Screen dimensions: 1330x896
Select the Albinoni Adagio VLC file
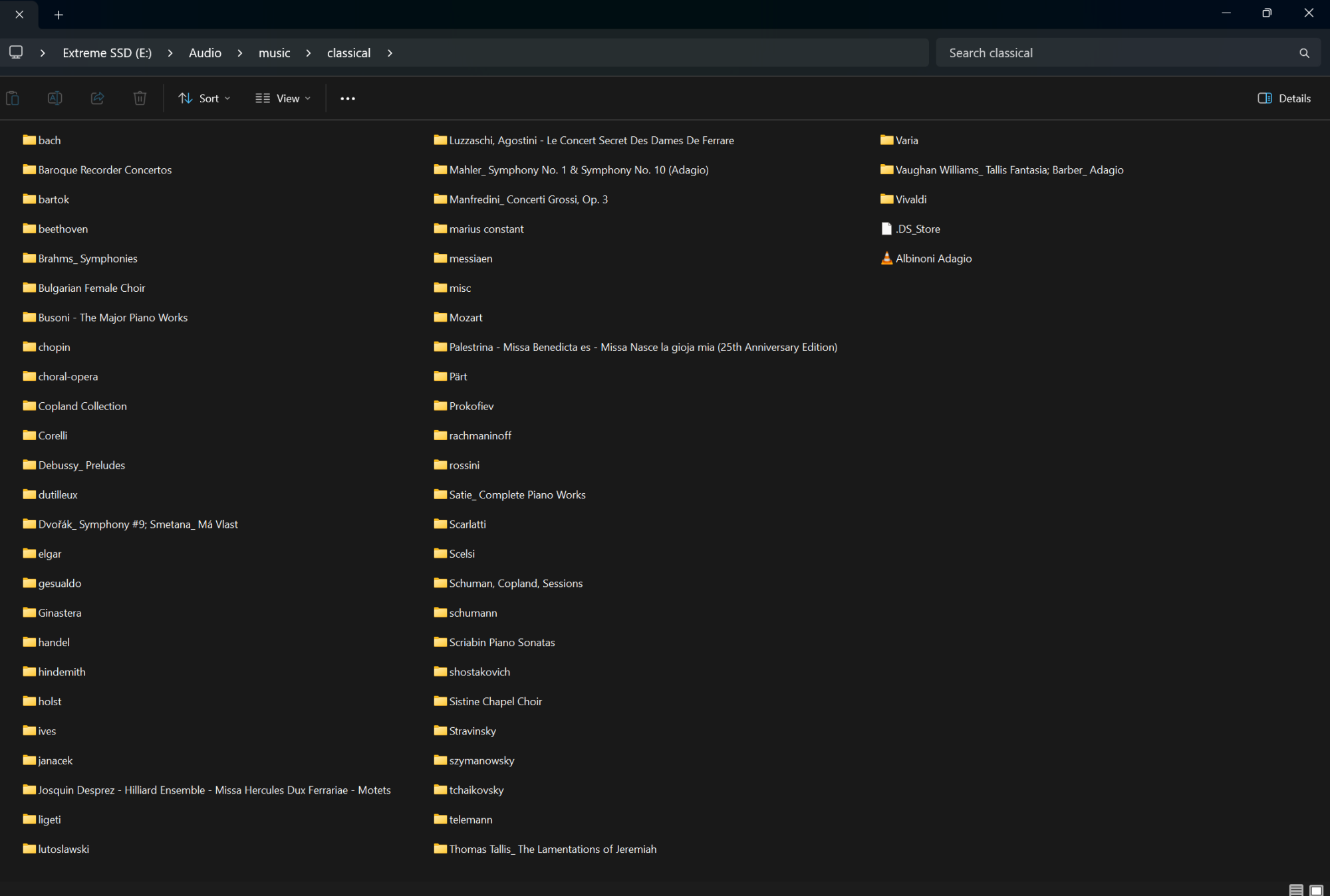point(932,259)
